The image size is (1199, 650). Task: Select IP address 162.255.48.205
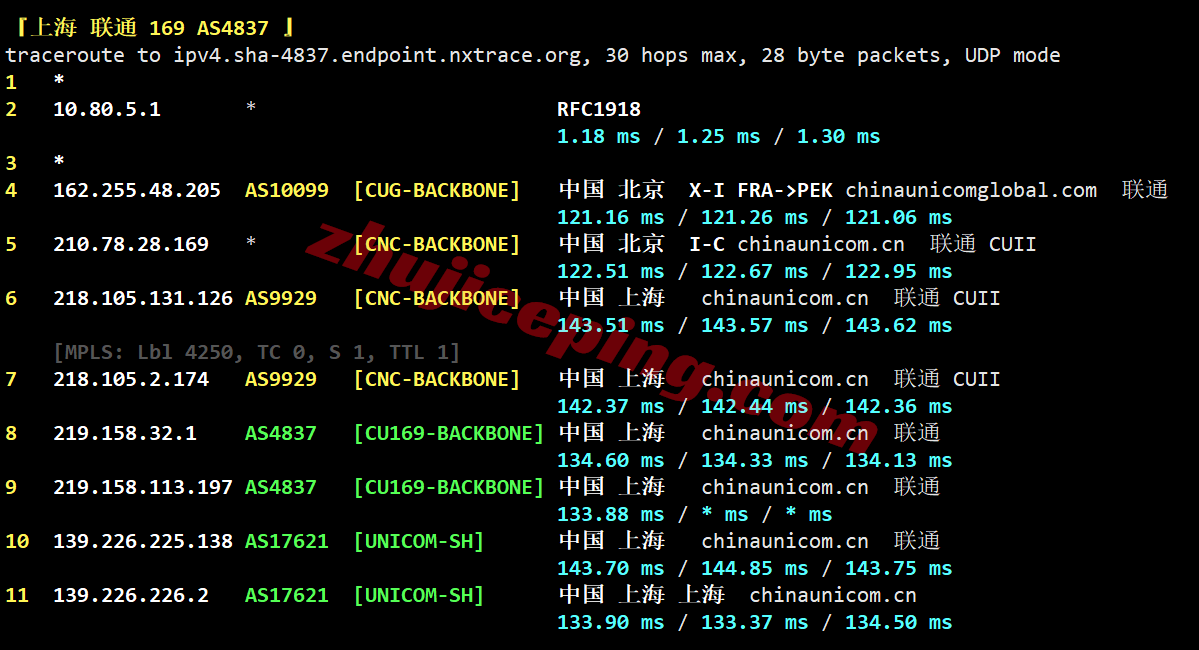coord(137,190)
